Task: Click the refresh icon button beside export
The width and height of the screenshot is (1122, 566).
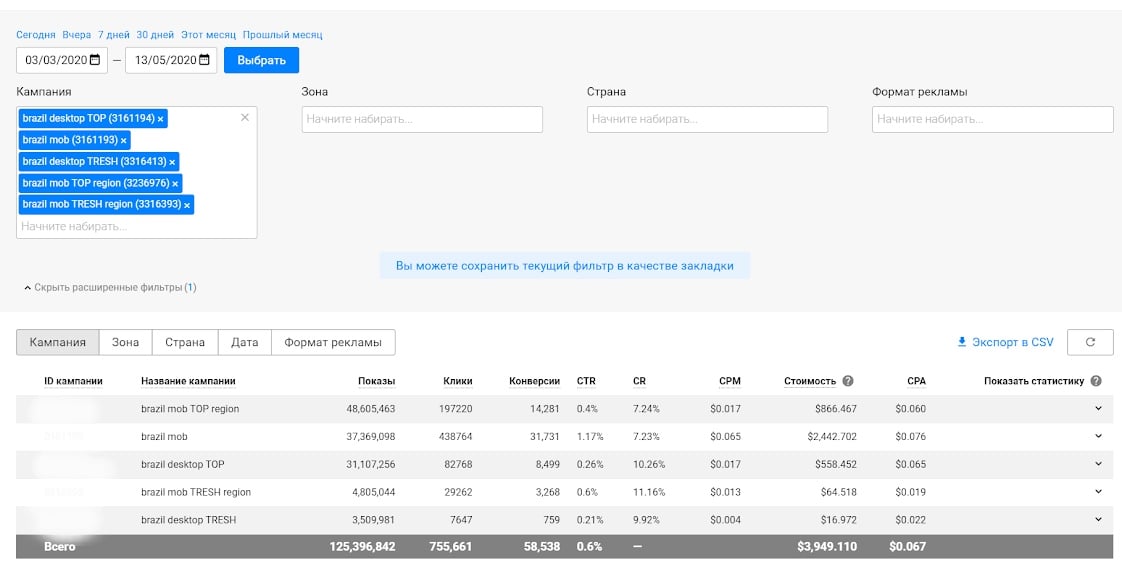Action: point(1090,342)
